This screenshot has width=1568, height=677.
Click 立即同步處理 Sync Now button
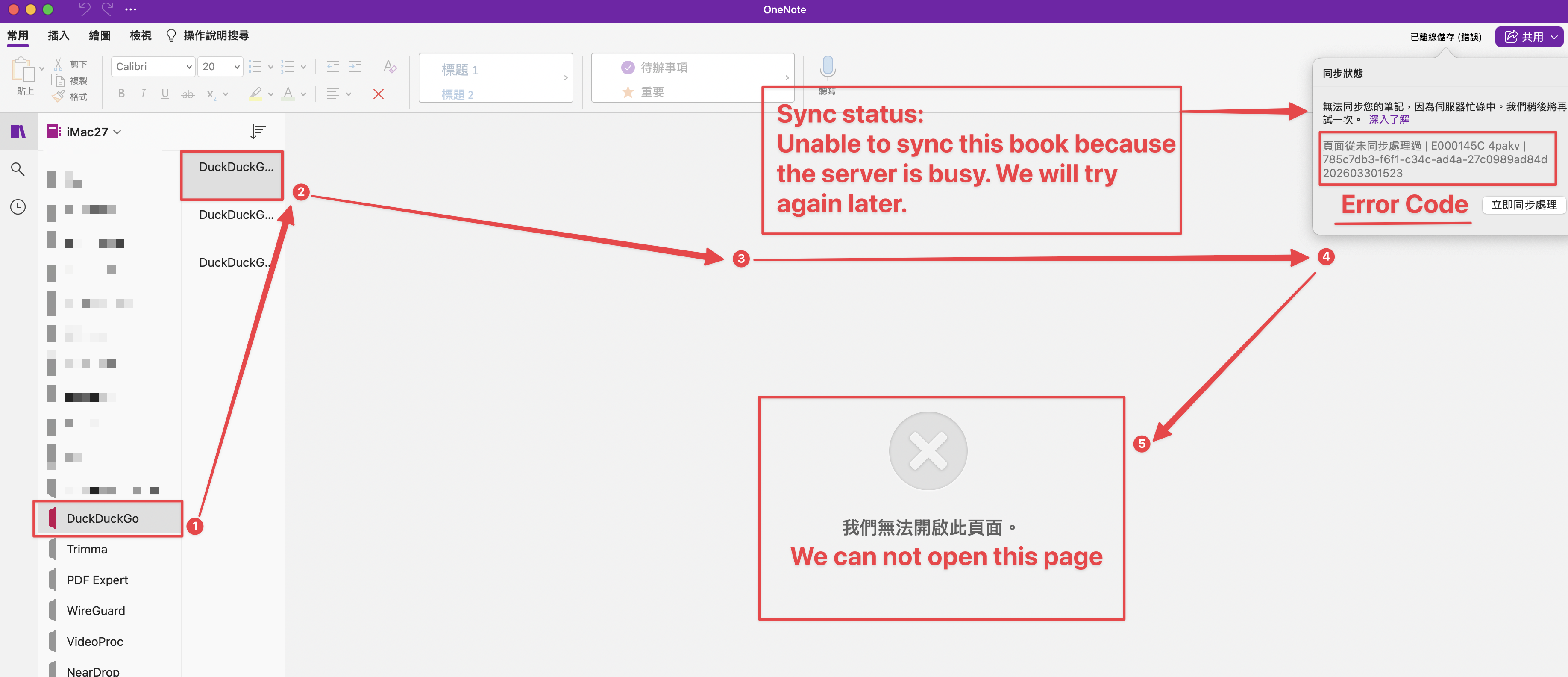click(x=1524, y=205)
